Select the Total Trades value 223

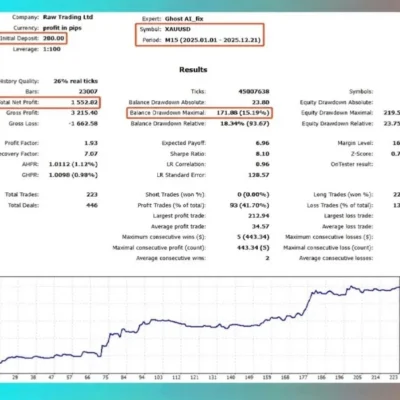pos(92,195)
